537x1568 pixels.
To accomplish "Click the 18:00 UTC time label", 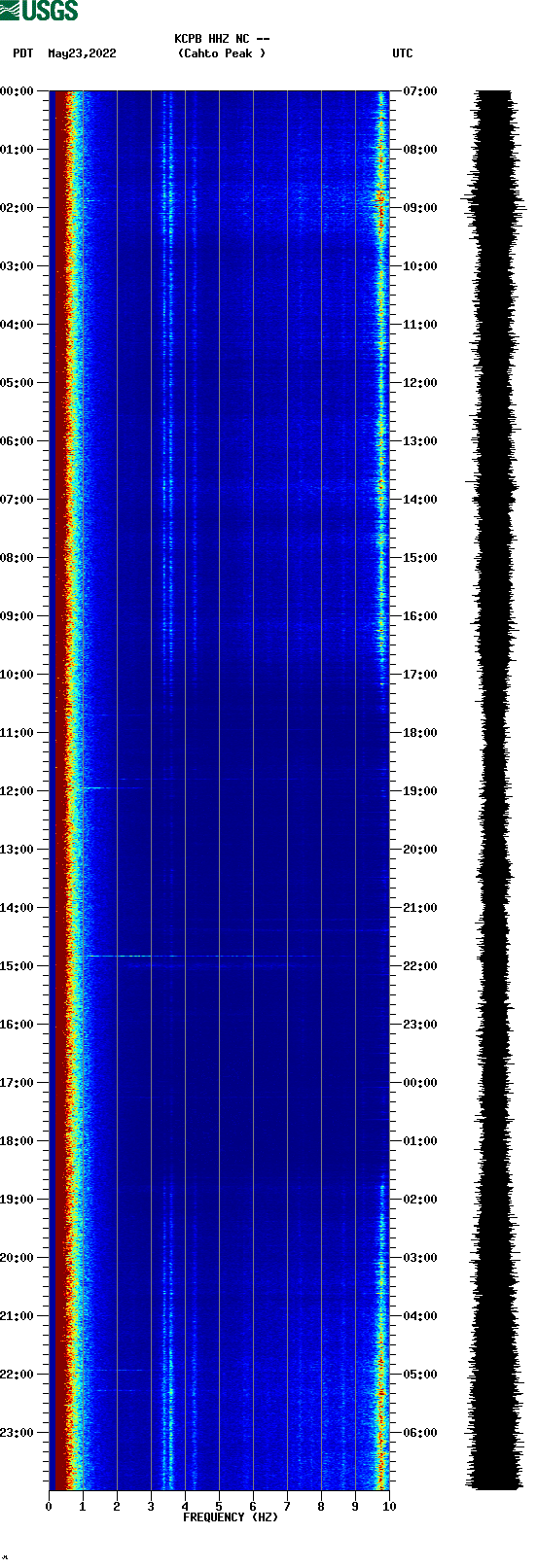I will click(x=420, y=733).
